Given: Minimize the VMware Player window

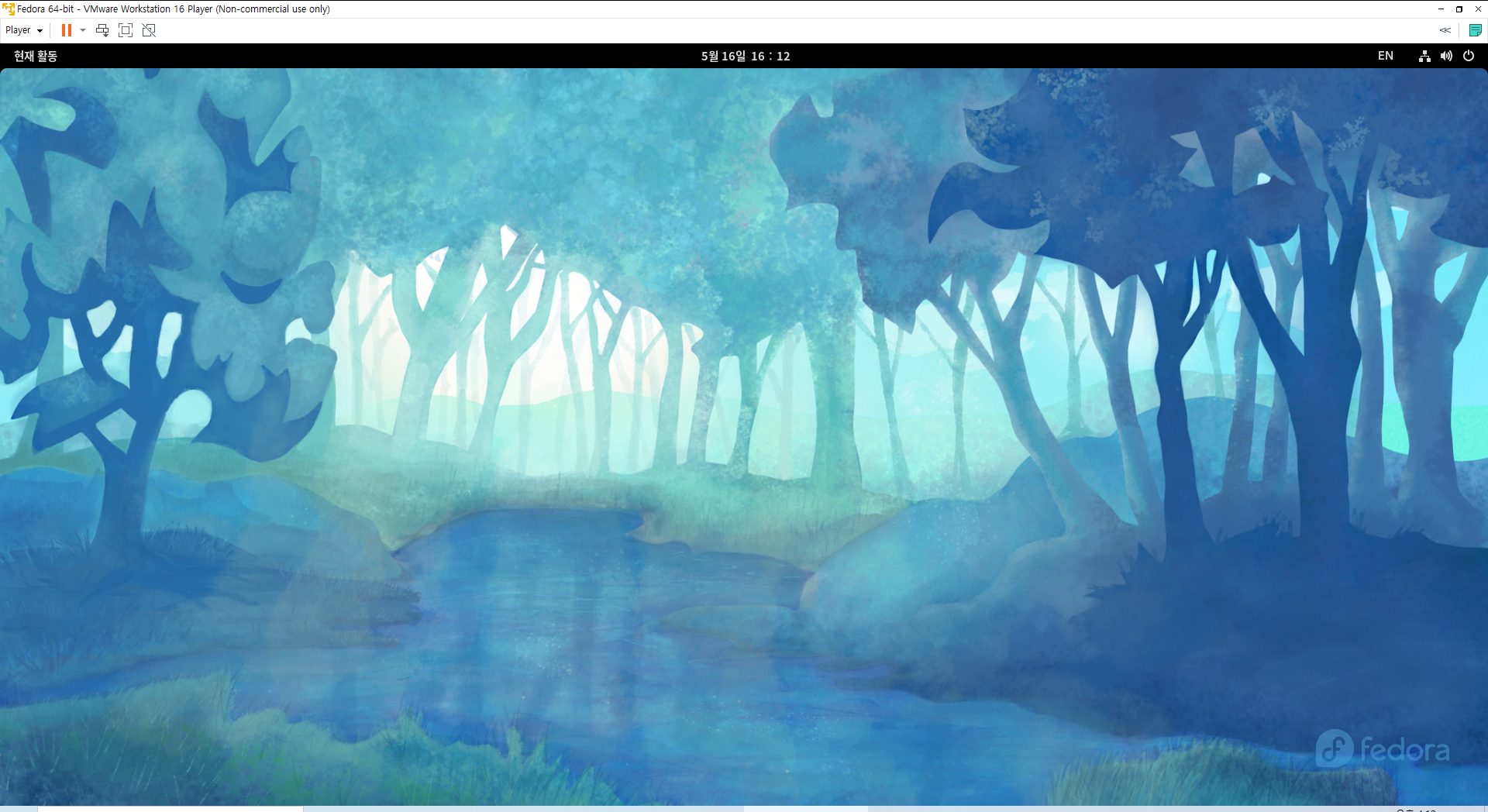Looking at the screenshot, I should pos(1441,9).
